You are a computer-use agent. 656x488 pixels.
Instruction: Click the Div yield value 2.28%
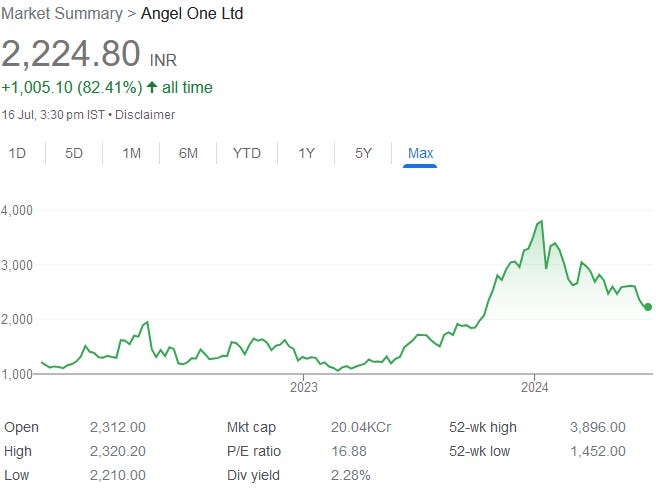pos(351,475)
